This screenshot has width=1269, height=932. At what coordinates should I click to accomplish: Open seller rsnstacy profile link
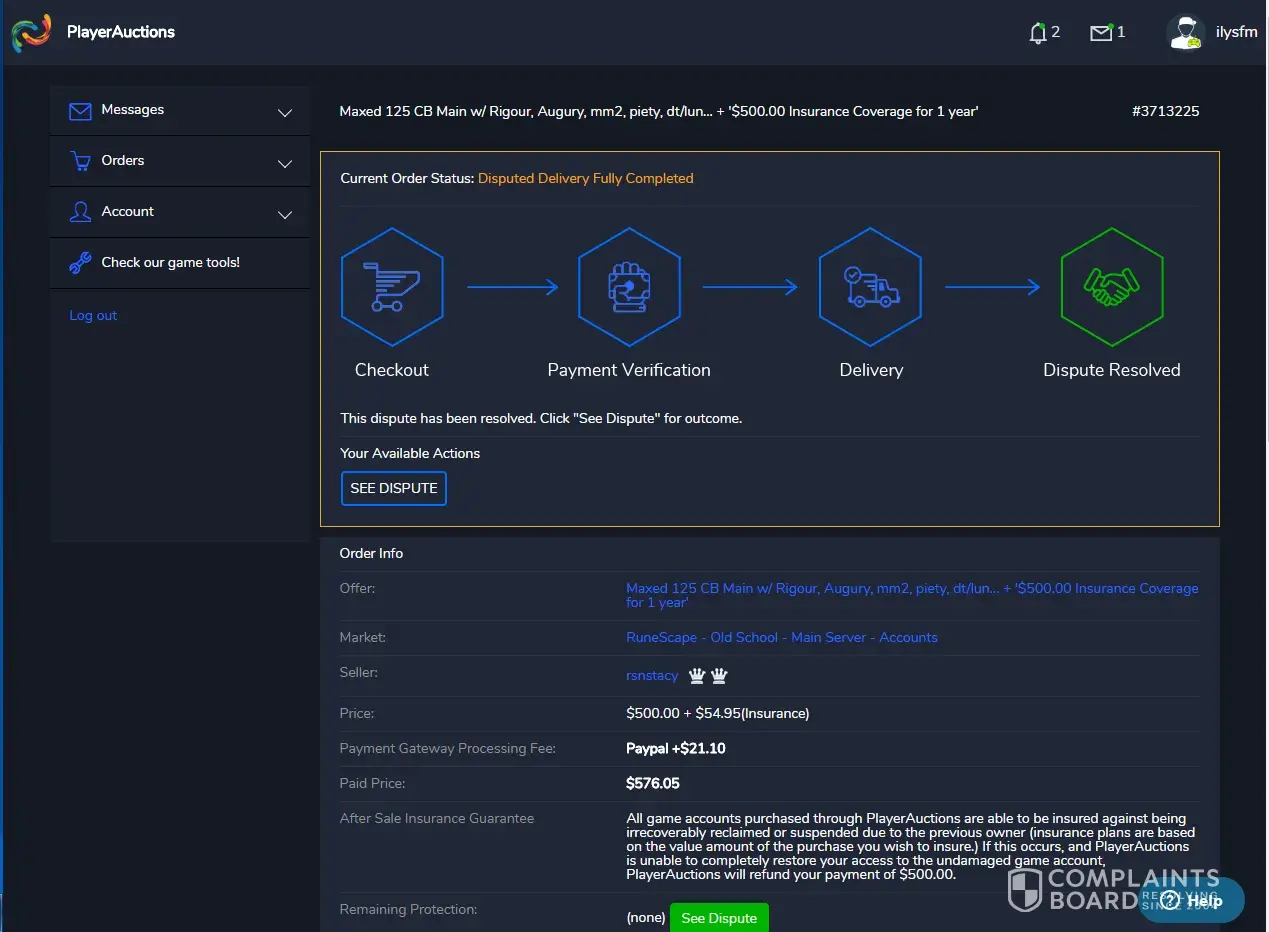[x=652, y=676]
